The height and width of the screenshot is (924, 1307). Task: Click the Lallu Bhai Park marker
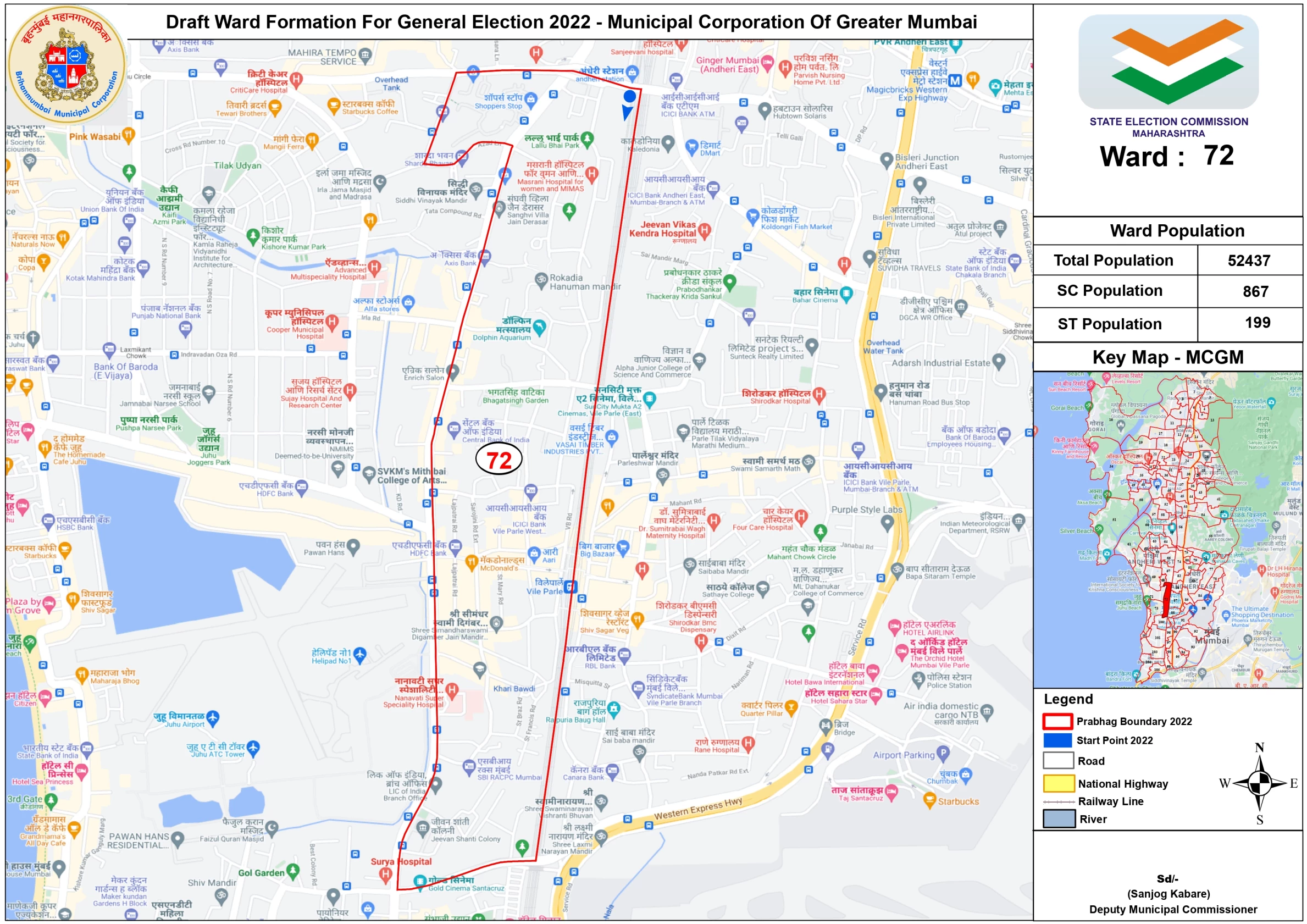[588, 139]
